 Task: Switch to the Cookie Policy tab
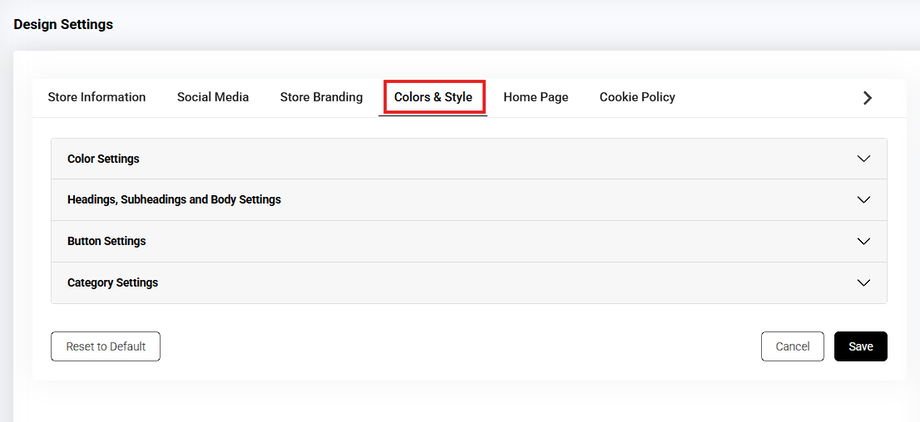pyautogui.click(x=637, y=97)
